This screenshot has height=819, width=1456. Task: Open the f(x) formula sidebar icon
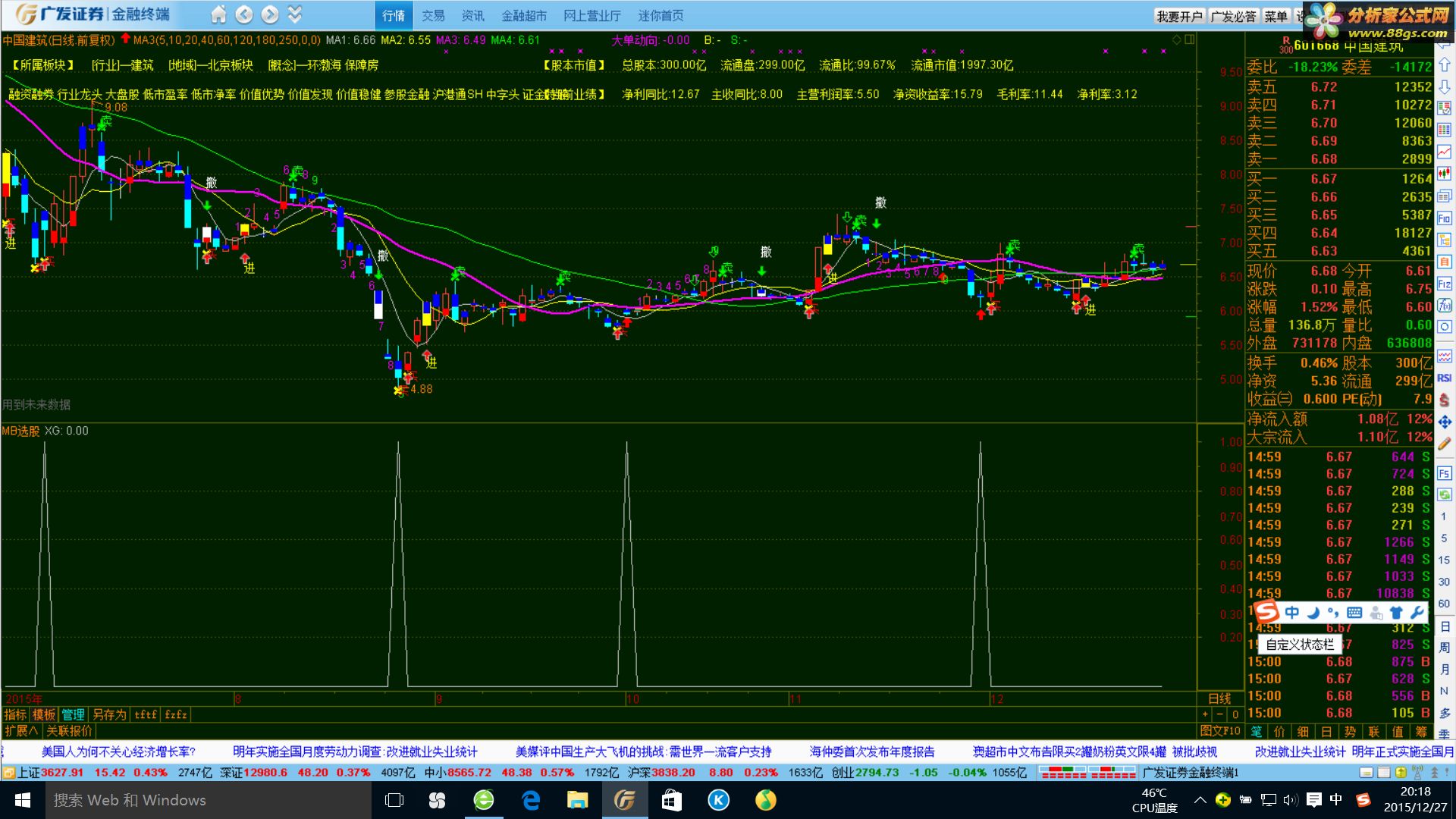1445,306
